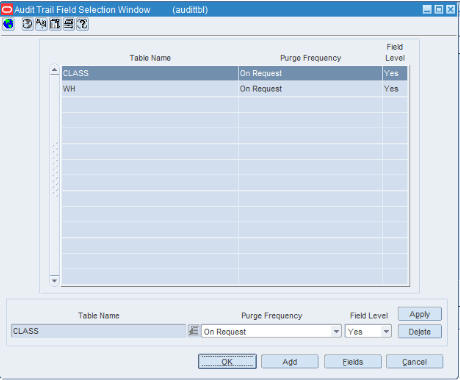The height and width of the screenshot is (380, 460).
Task: Click the Apply button
Action: point(420,314)
